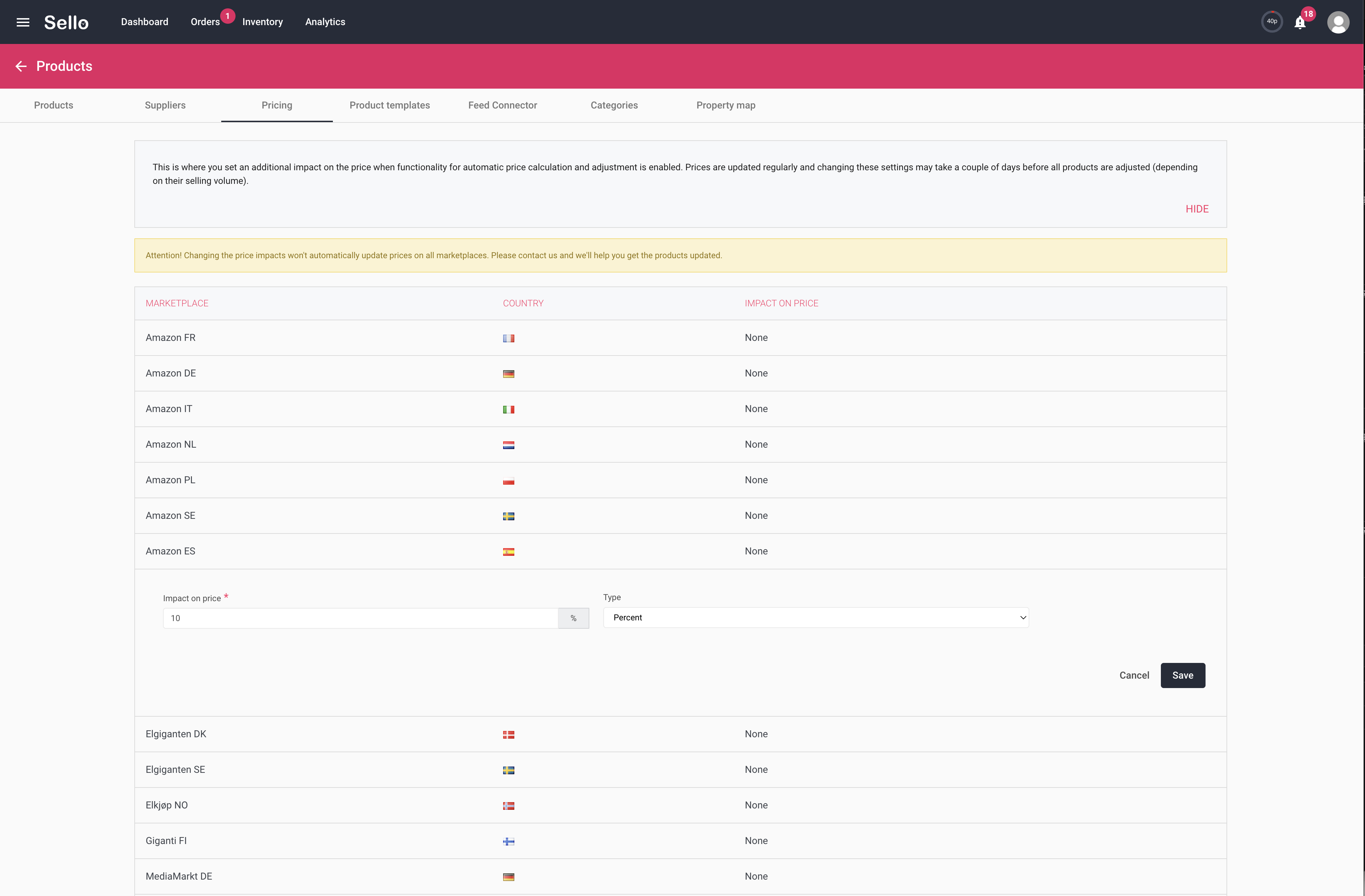
Task: Open notifications bell with 18 badge
Action: (x=1300, y=22)
